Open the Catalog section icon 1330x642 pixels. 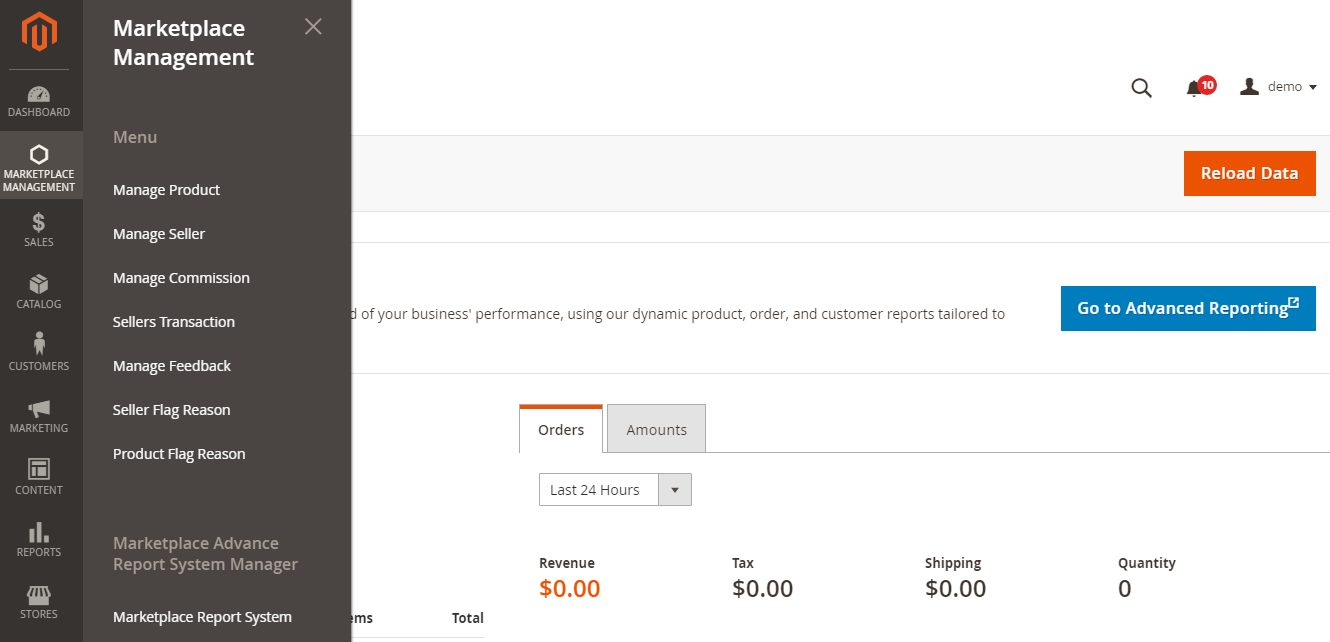[x=40, y=291]
